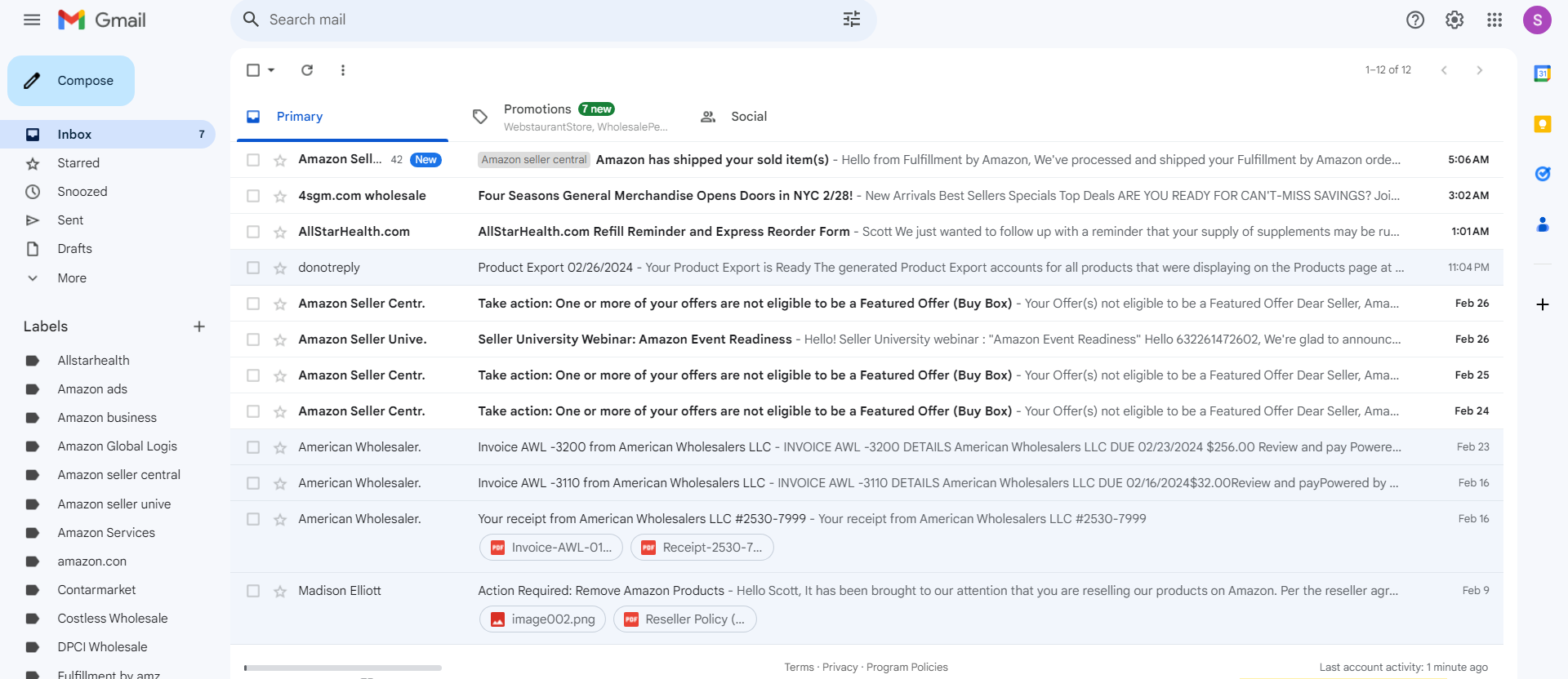Screen dimensions: 1568x679
Task: Open Four Seasons General Merchandise email
Action: pyautogui.click(x=866, y=196)
